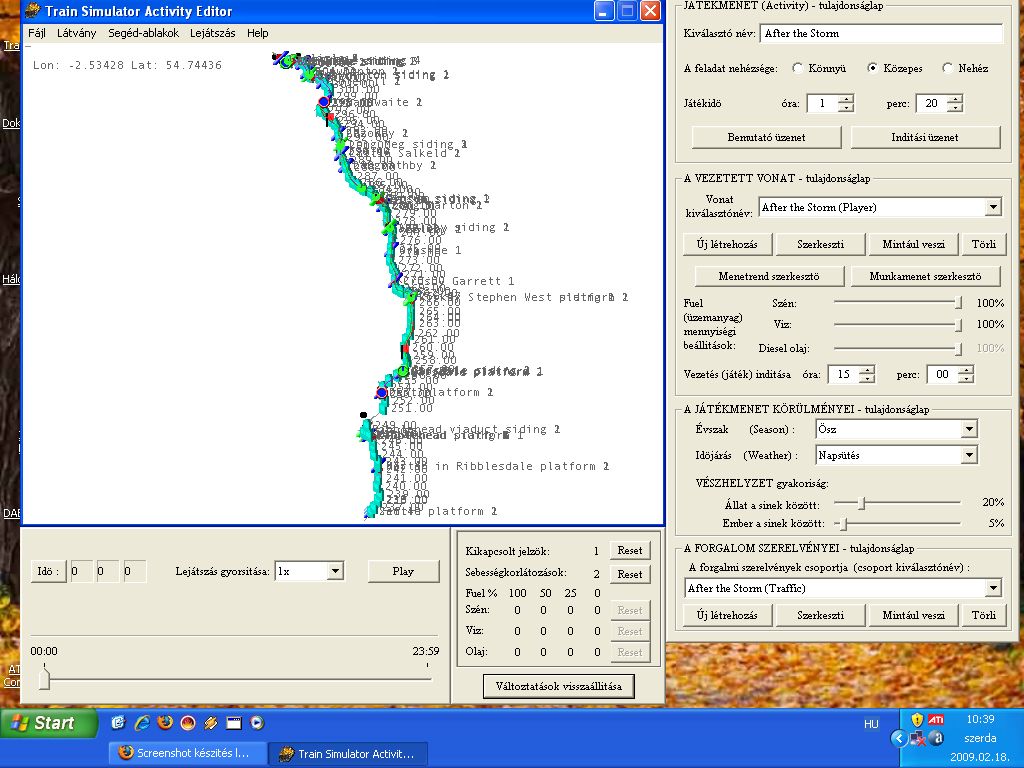Viewport: 1024px width, 768px height.
Task: Click Szerkeszti in the Forgalom section
Action: pyautogui.click(x=820, y=615)
